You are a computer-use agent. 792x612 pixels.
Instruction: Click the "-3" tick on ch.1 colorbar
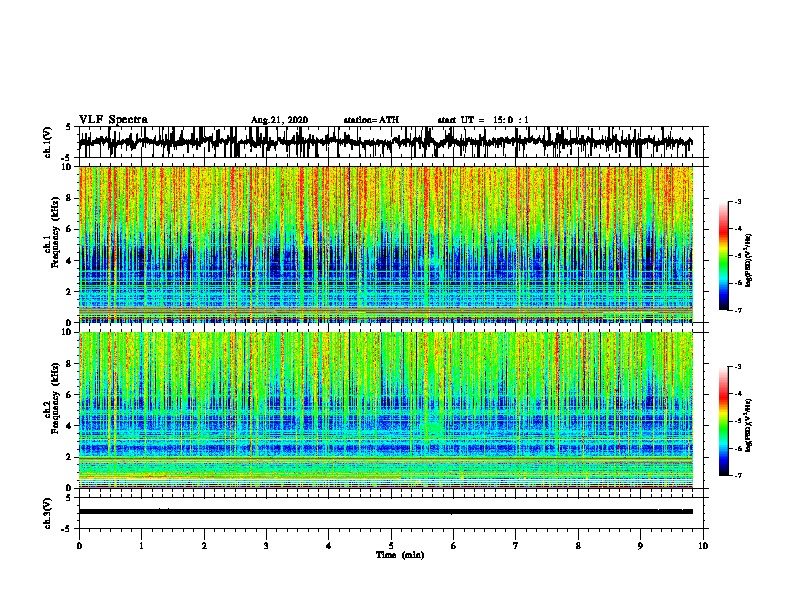[738, 201]
